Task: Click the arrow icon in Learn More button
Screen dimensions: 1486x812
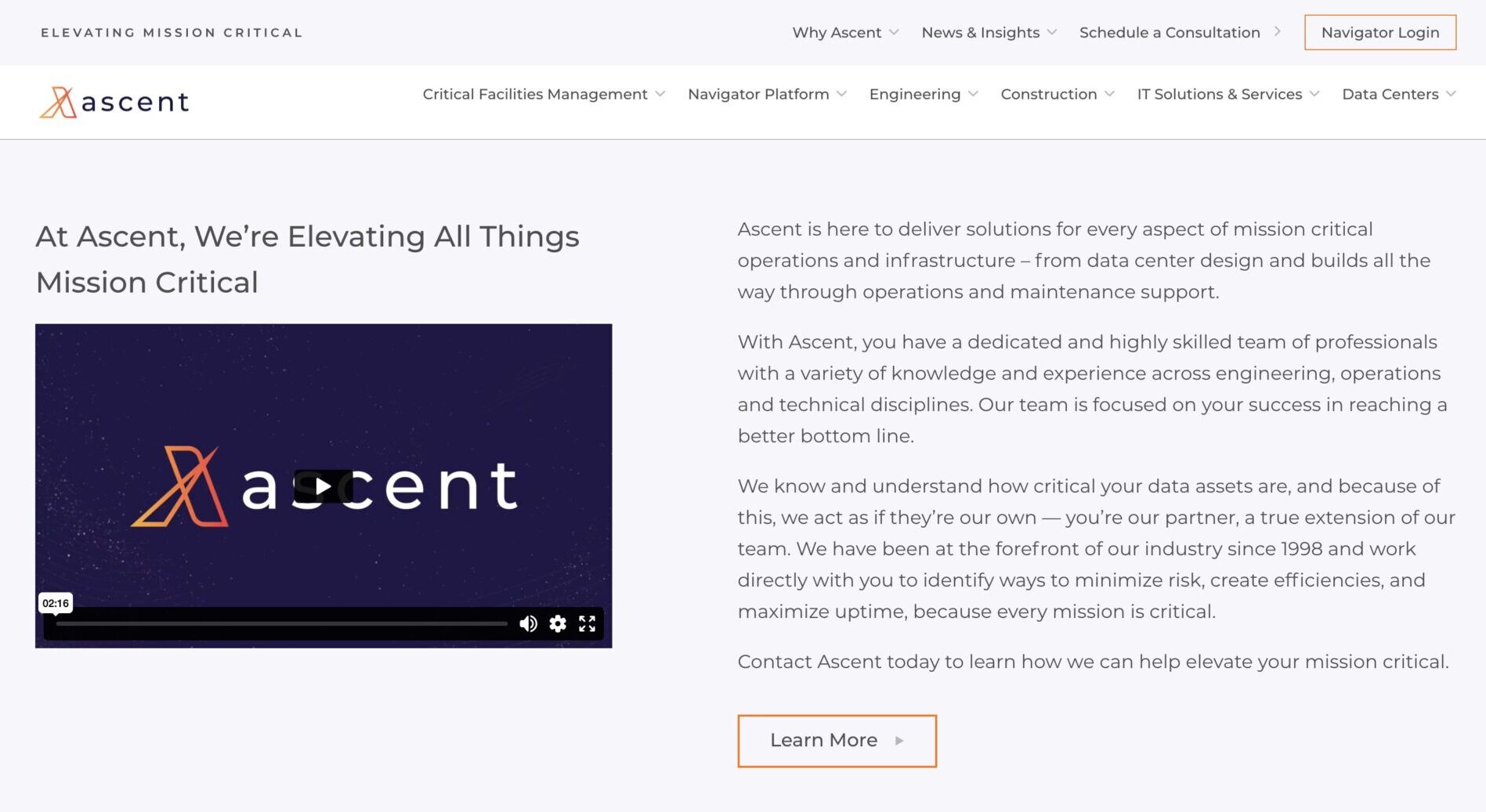Action: click(899, 740)
